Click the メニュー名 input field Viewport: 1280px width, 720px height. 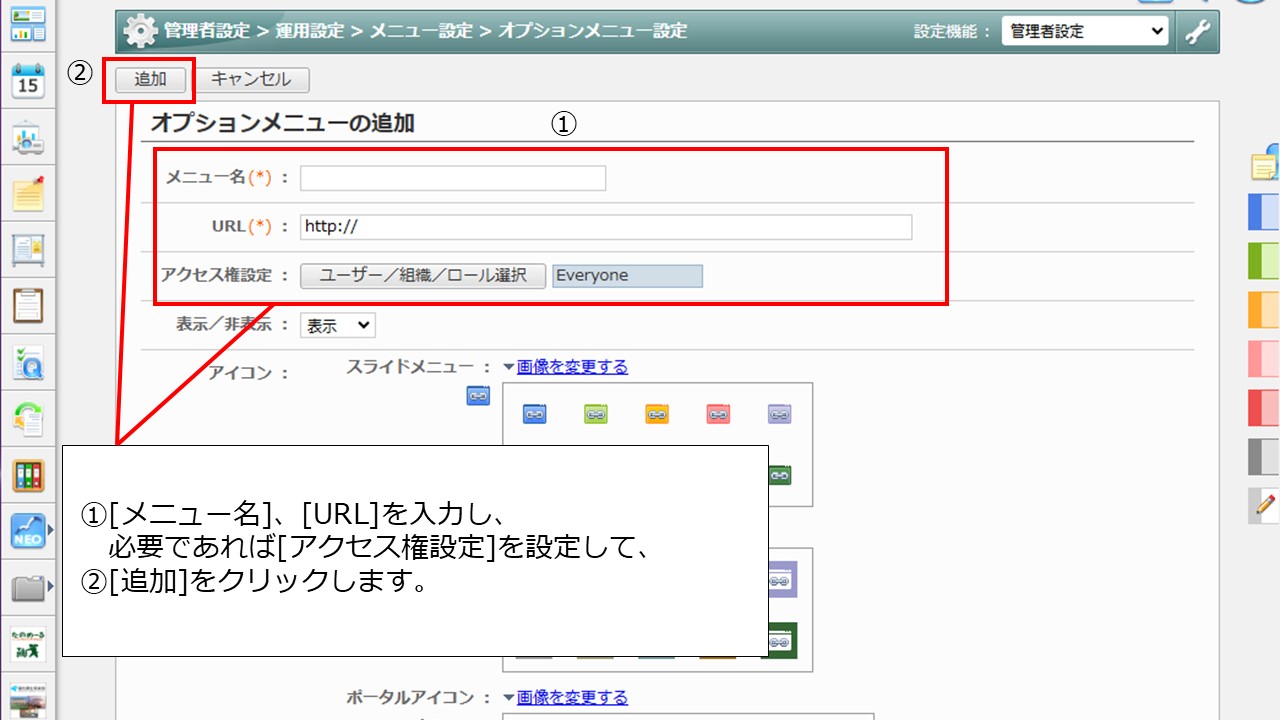(453, 178)
